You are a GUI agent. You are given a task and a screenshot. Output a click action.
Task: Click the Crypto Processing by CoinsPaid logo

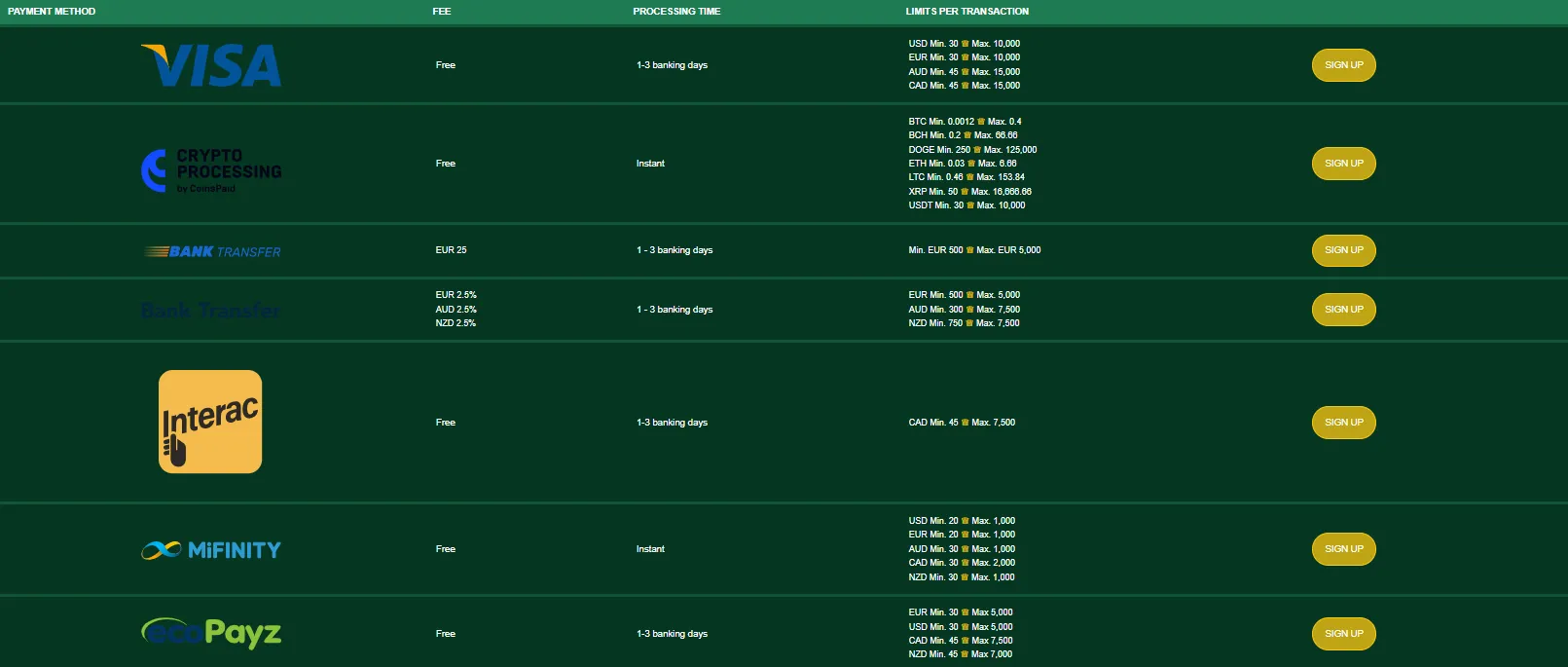click(x=211, y=170)
